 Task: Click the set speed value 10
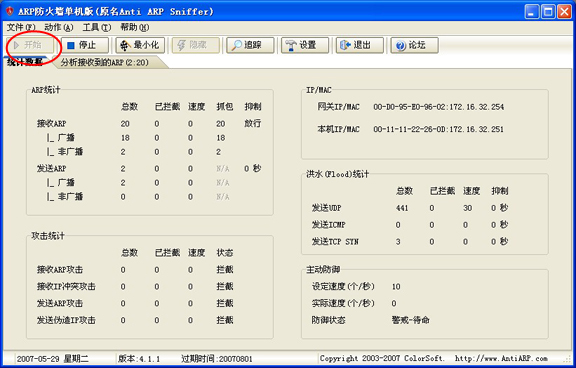(396, 287)
